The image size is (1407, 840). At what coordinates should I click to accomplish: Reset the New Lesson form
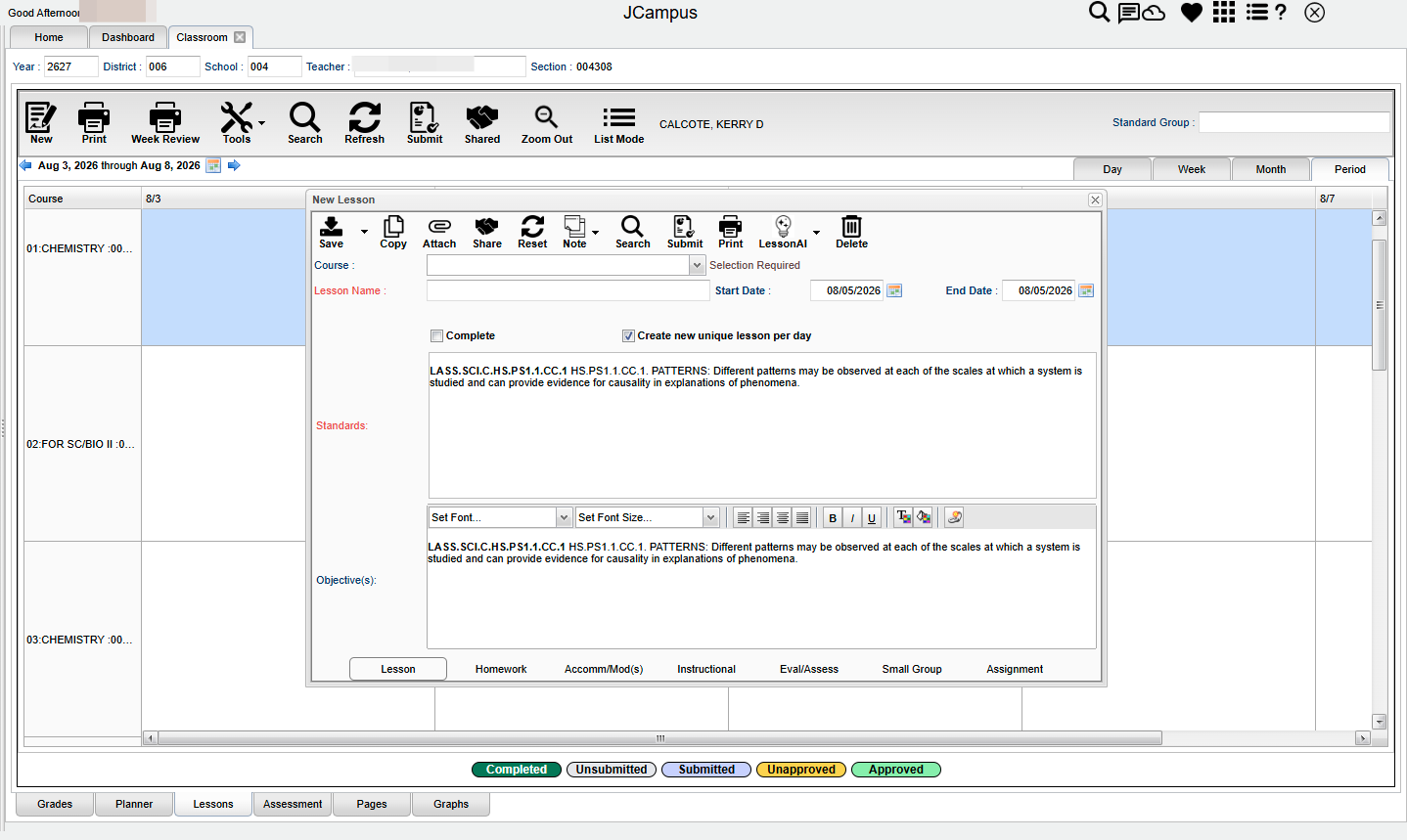[x=532, y=233]
